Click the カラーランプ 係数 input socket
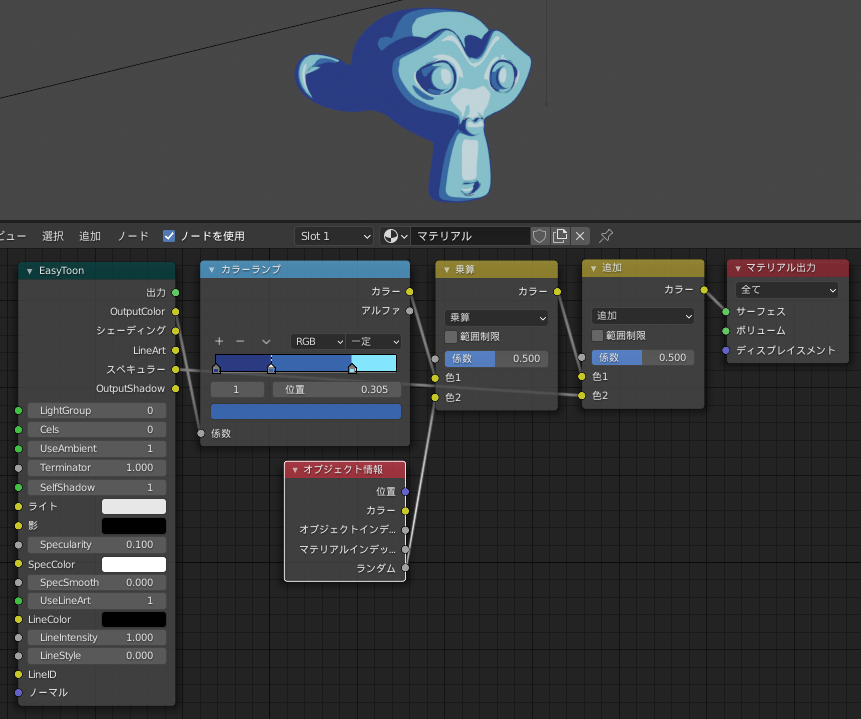861x719 pixels. pos(201,433)
